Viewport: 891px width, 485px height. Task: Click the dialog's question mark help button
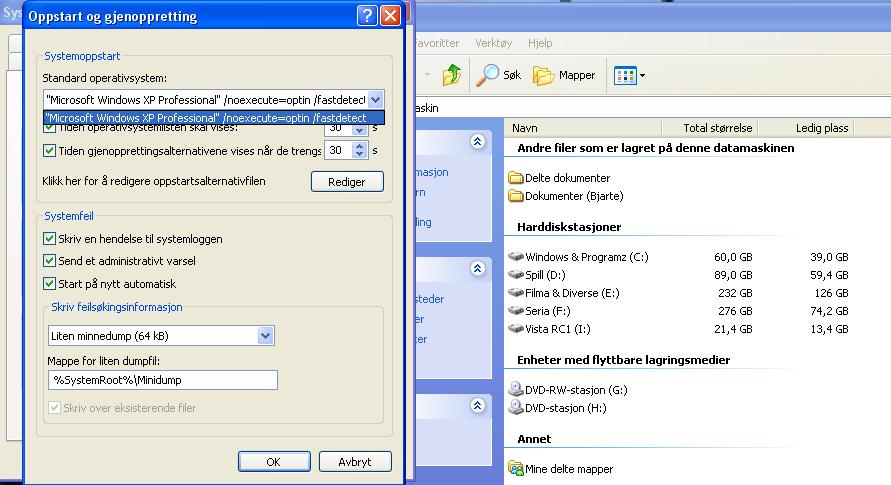[x=367, y=15]
